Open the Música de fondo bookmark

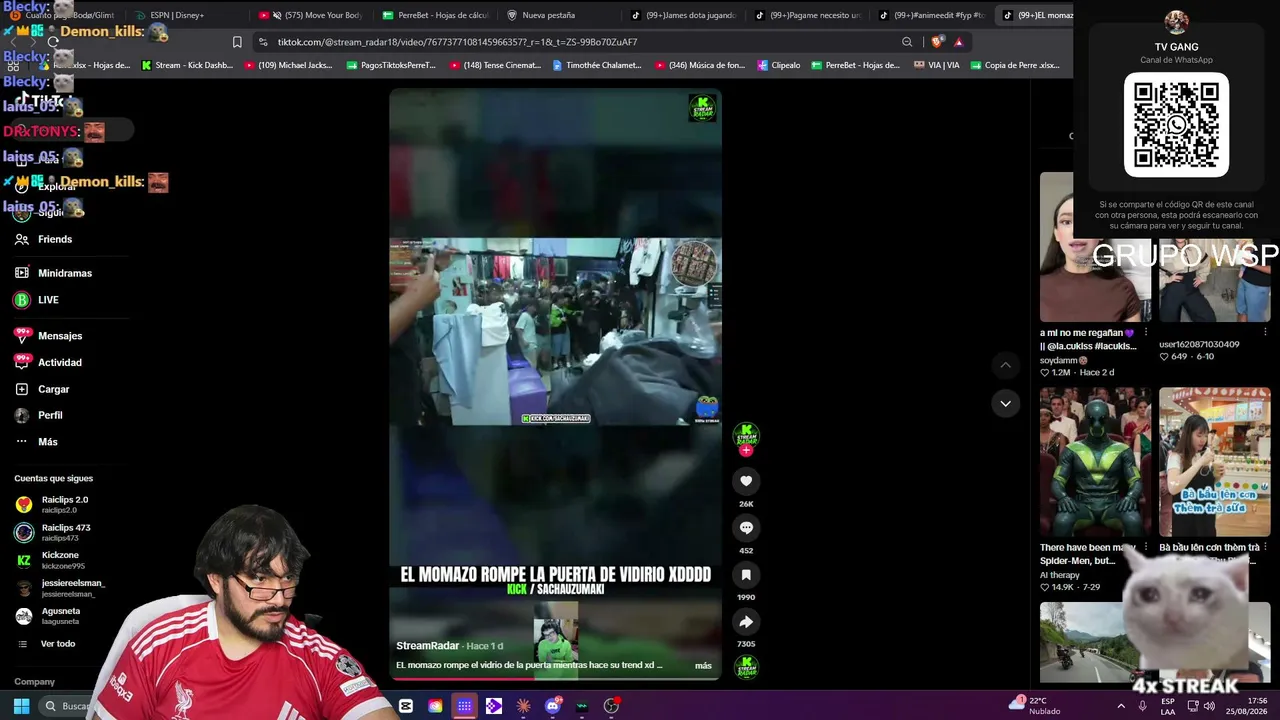coord(701,66)
